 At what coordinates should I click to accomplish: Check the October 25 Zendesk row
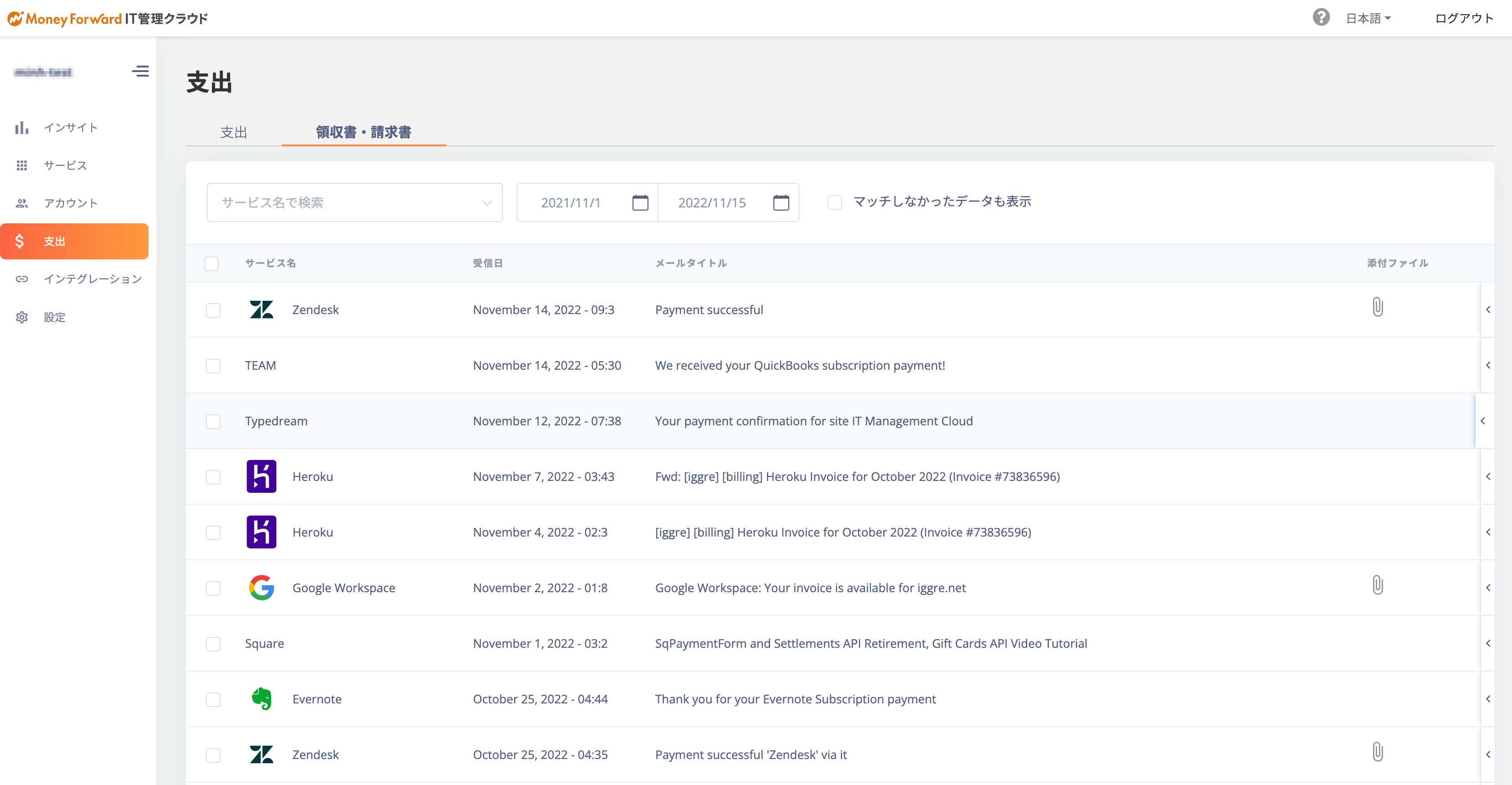click(213, 755)
